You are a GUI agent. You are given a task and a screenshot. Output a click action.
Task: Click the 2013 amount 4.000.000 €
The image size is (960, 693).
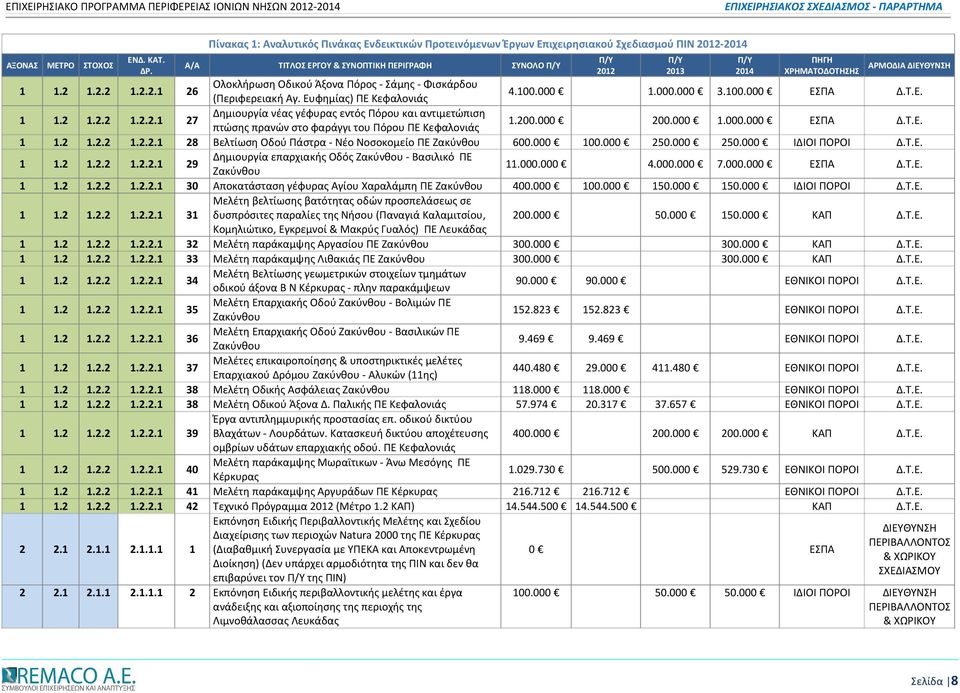(675, 164)
